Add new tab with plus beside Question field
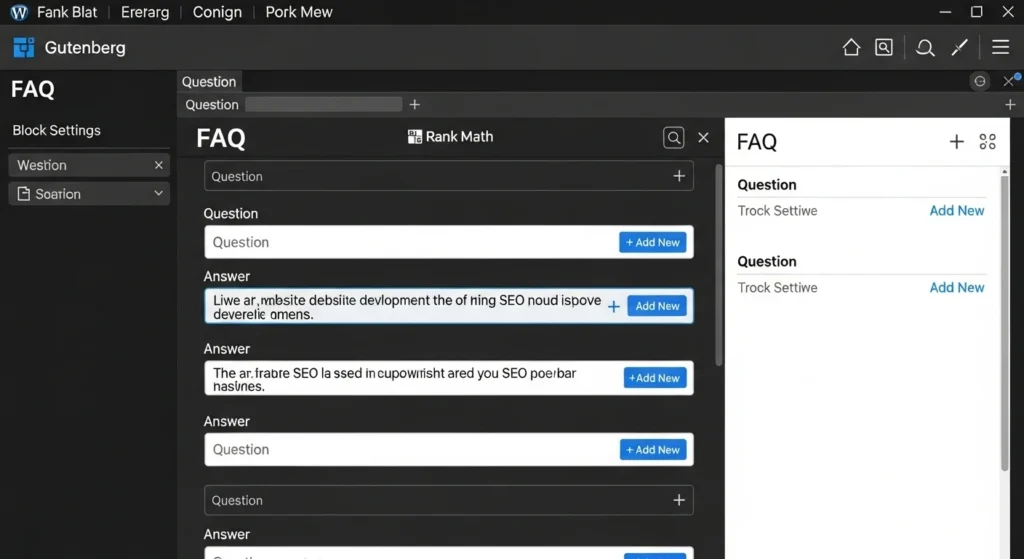Screen dimensions: 1024x559 click(x=415, y=104)
